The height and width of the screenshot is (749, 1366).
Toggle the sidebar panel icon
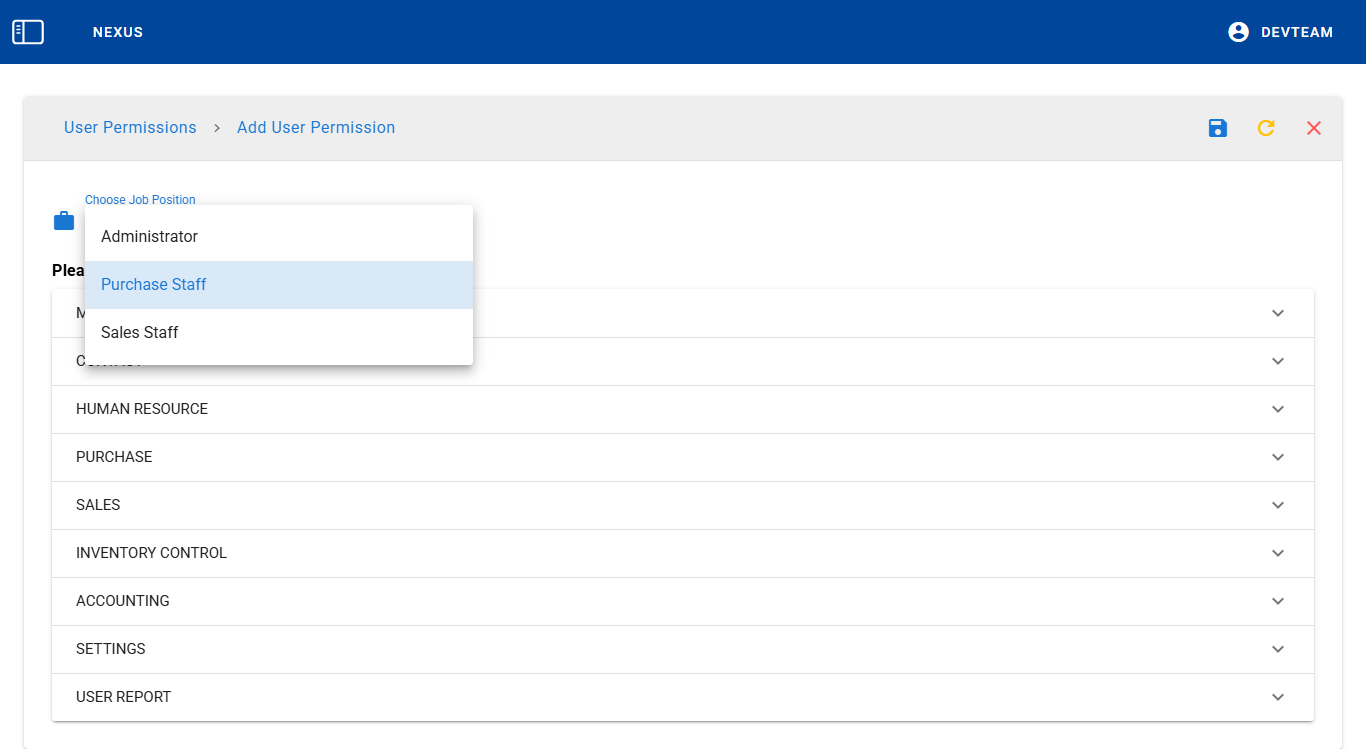(28, 32)
